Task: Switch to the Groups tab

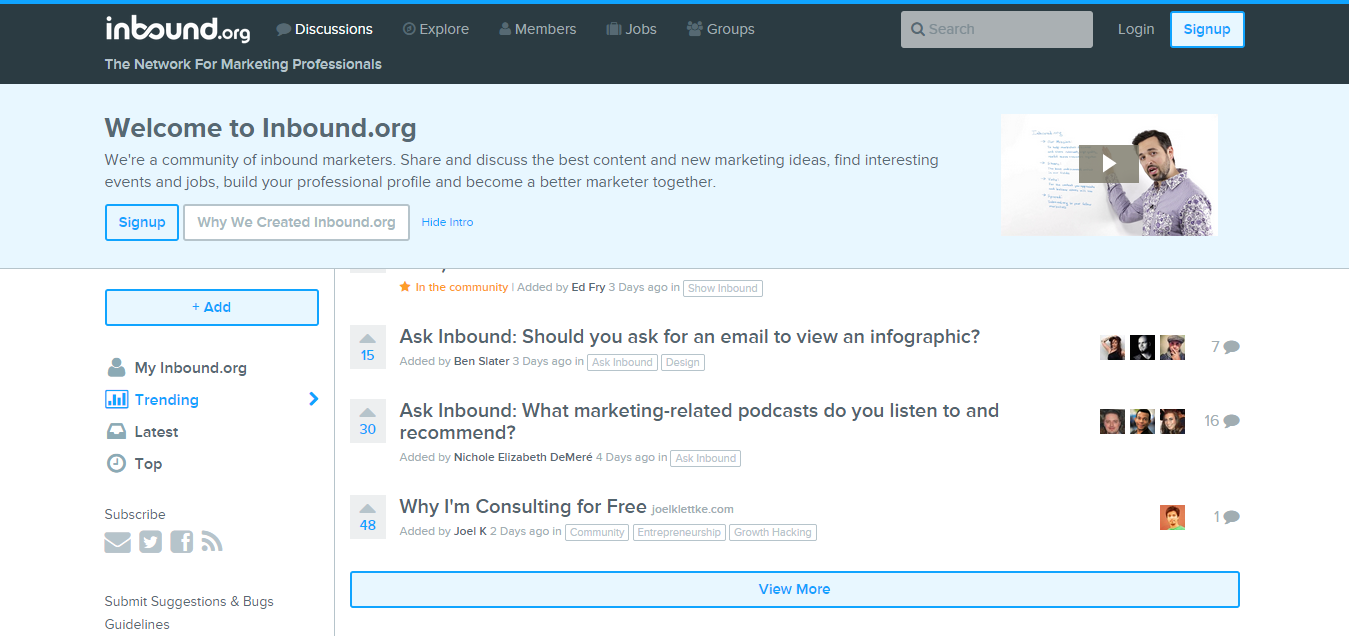Action: click(721, 29)
